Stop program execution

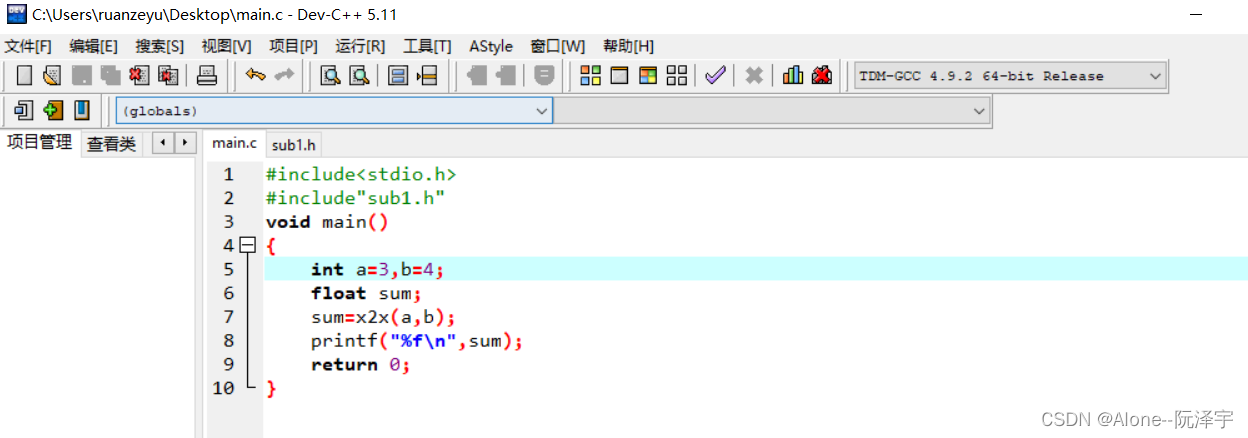click(x=754, y=76)
